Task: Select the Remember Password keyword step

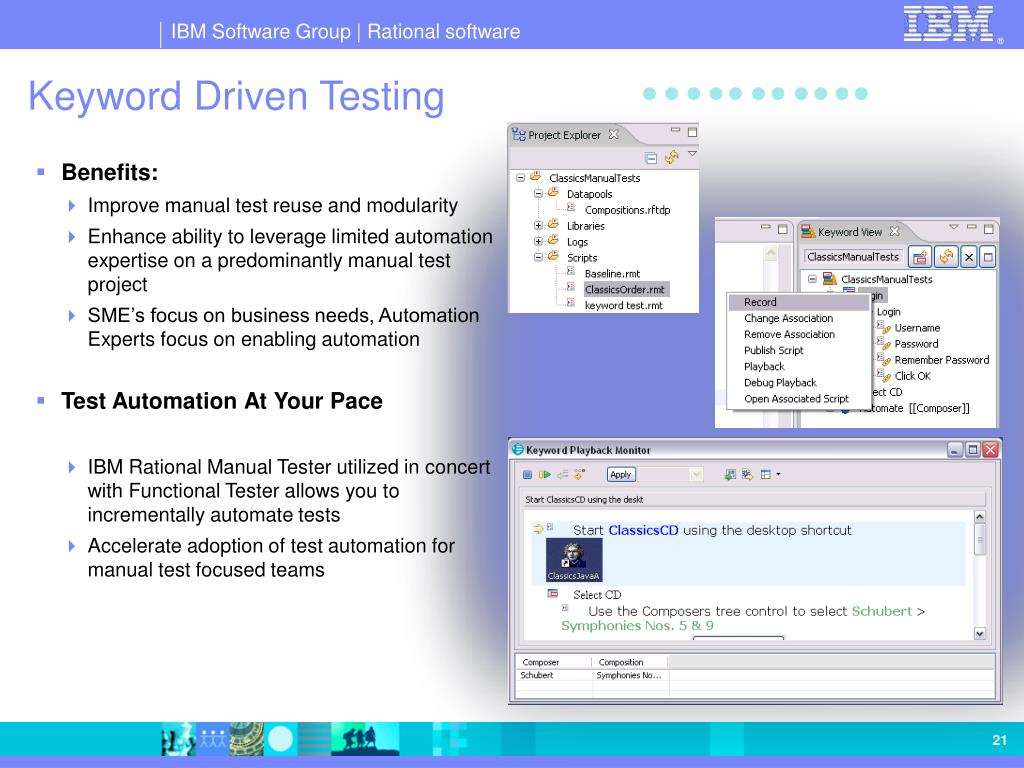Action: click(942, 360)
